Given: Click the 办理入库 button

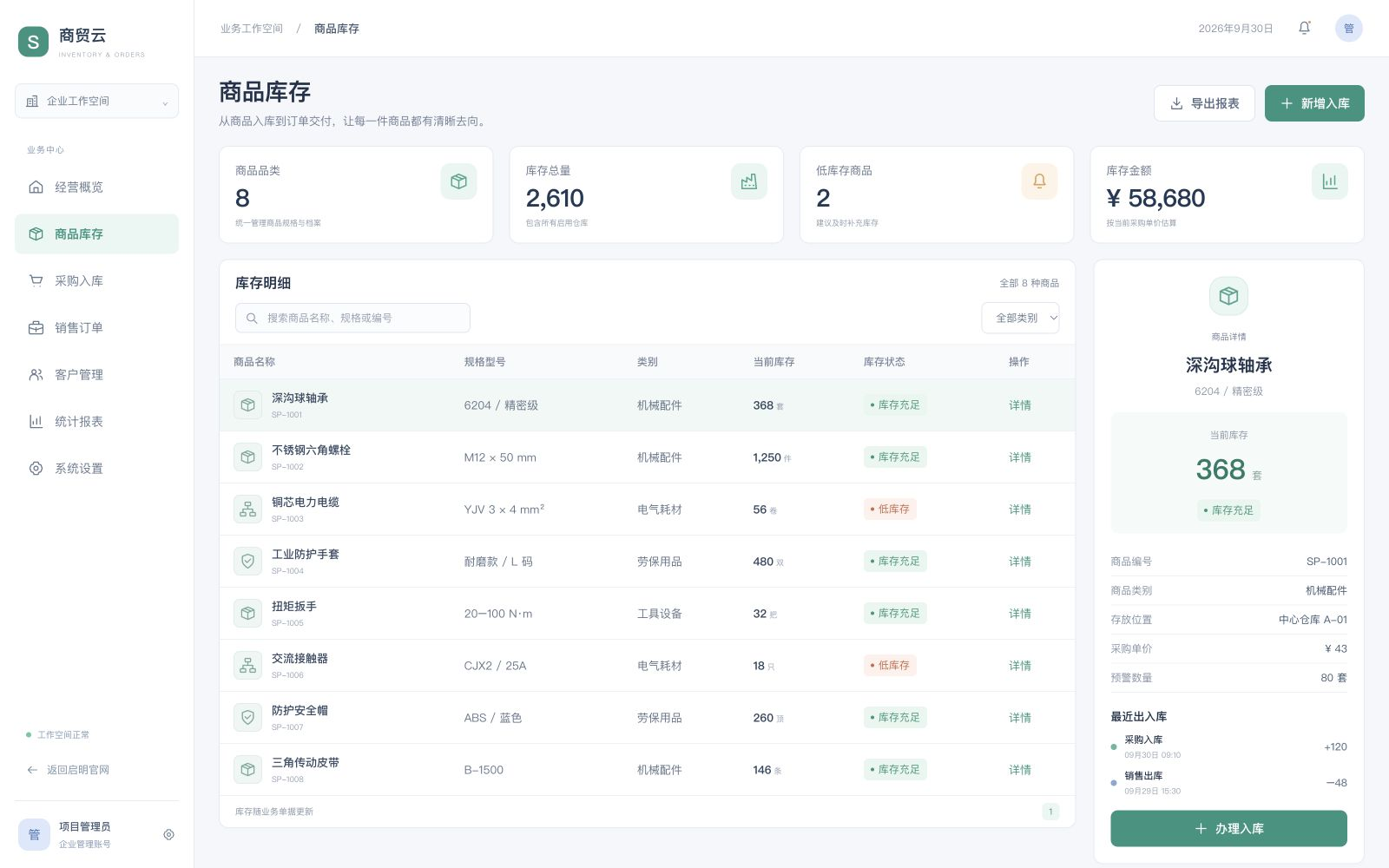Looking at the screenshot, I should tap(1228, 828).
